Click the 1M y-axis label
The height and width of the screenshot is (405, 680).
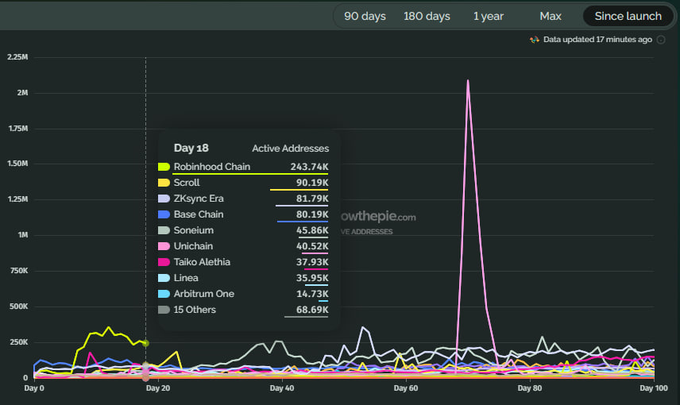tap(23, 235)
